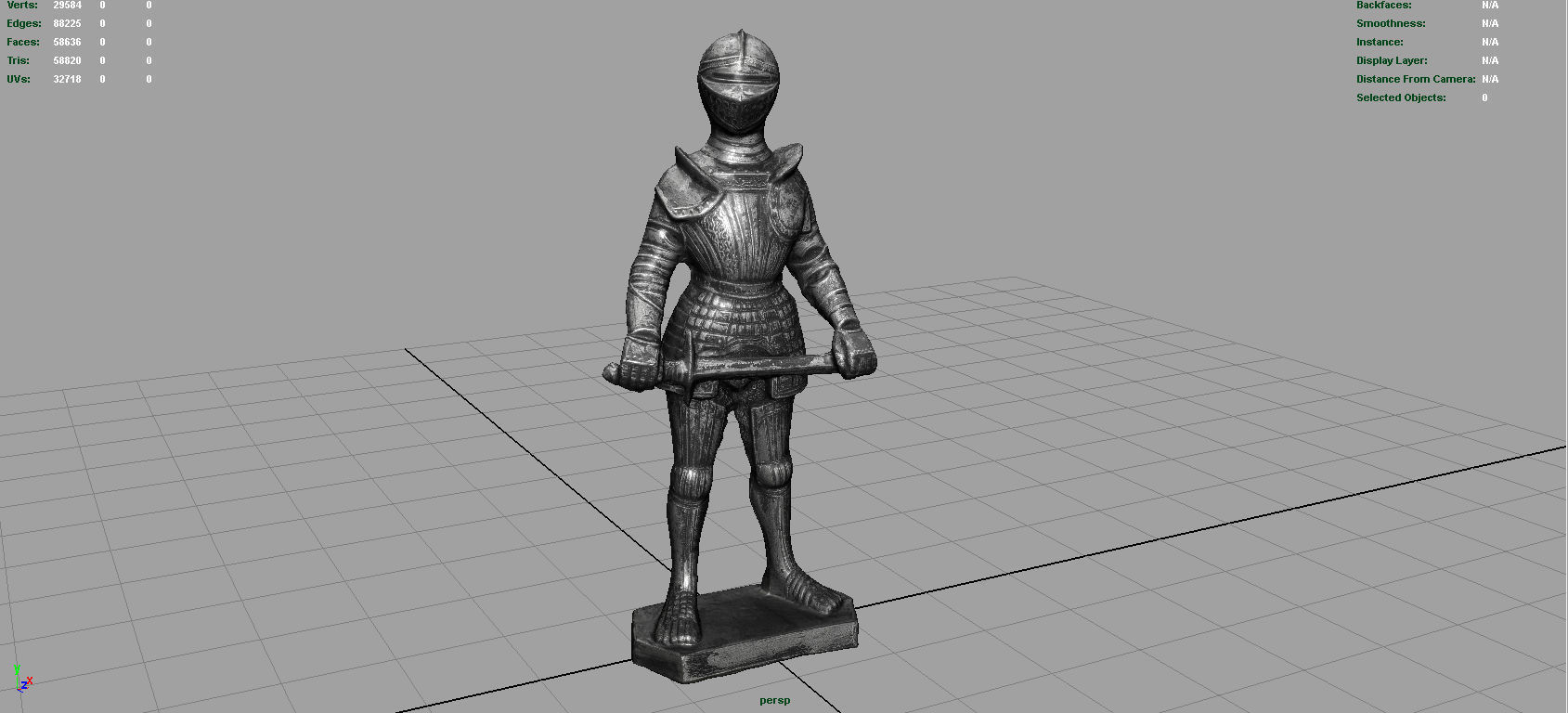
Task: Click the 'Smoothness:' label
Action: click(x=1391, y=23)
